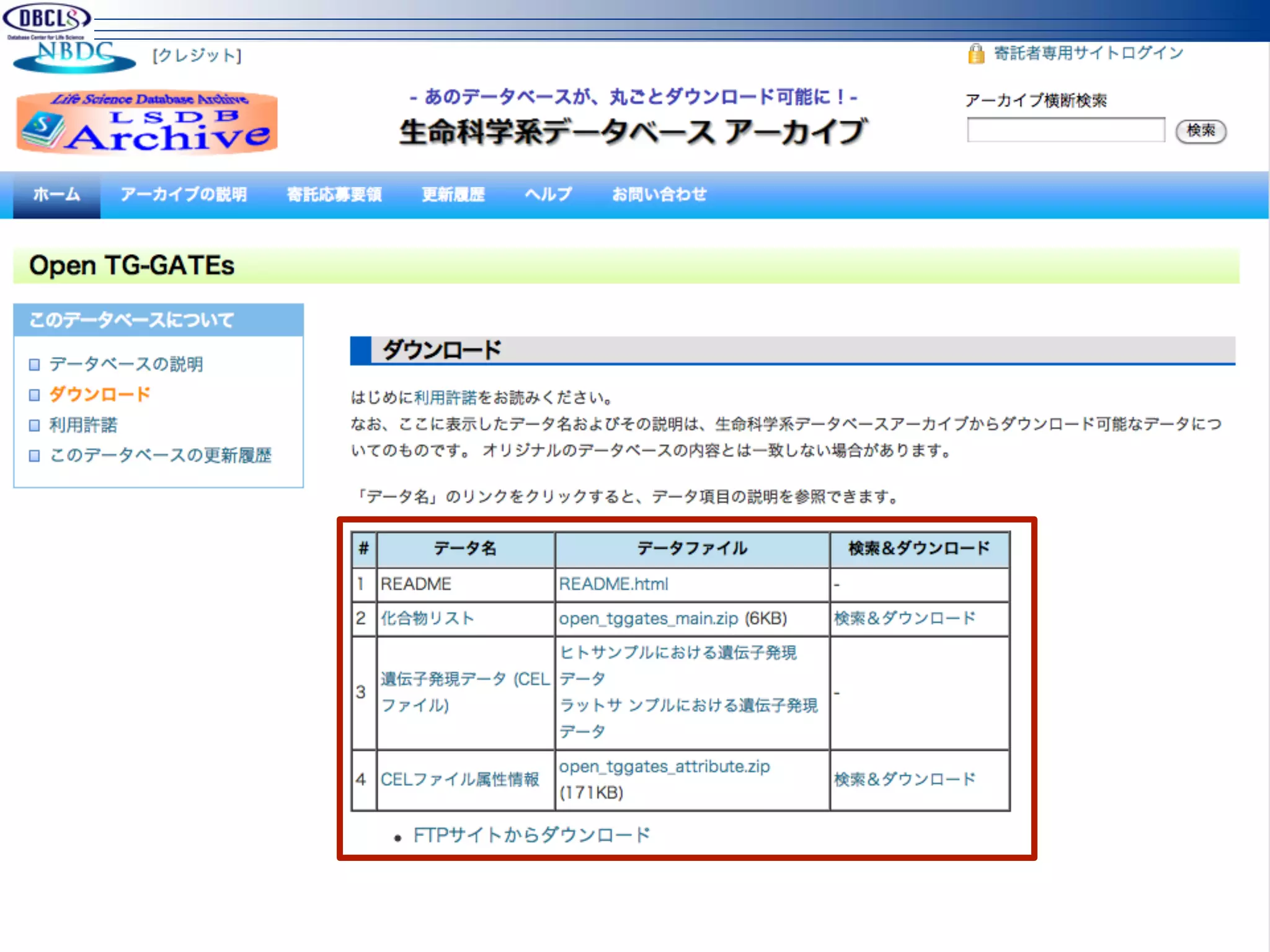
Task: Go to 更新履歴 menu item
Action: (x=453, y=195)
